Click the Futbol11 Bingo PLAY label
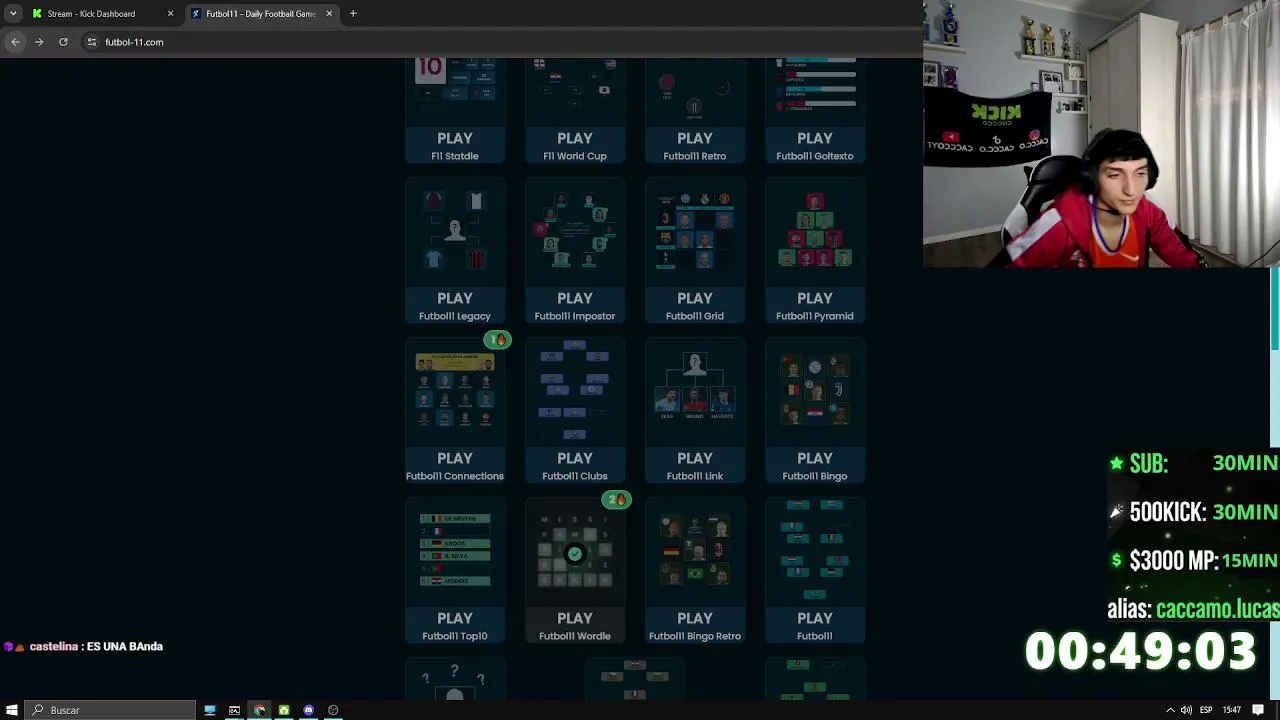 (x=815, y=459)
